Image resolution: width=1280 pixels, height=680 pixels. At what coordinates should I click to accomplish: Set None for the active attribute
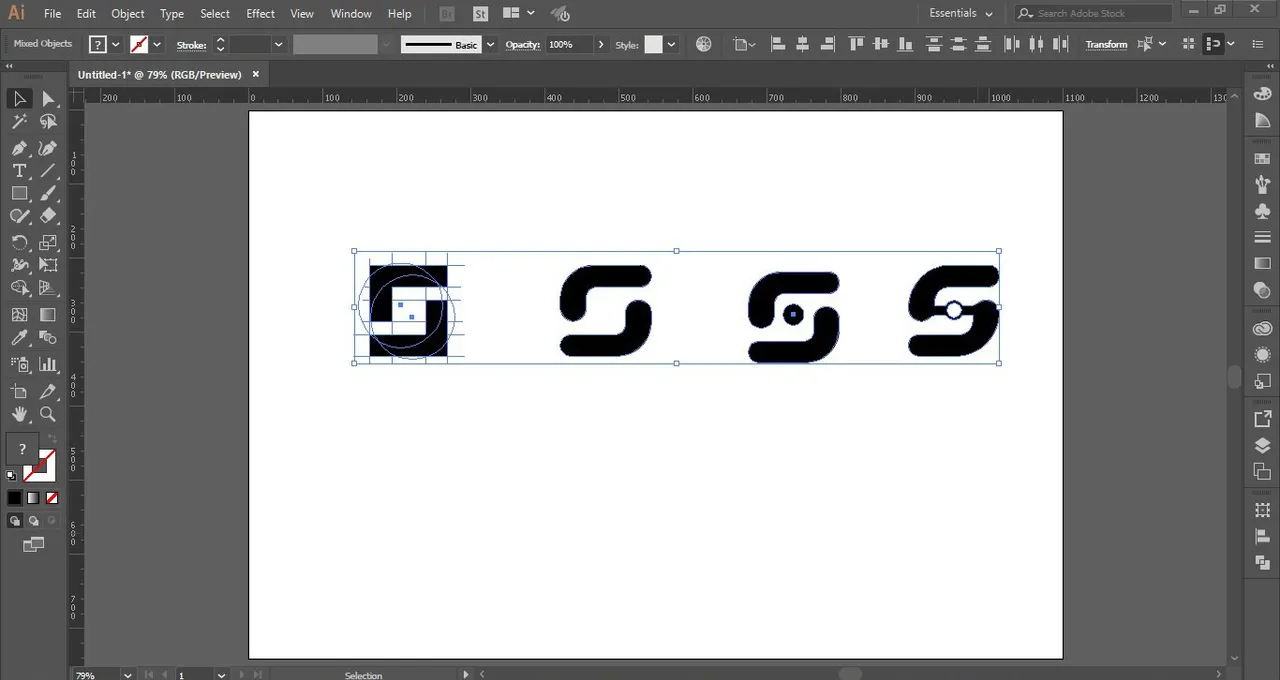52,497
